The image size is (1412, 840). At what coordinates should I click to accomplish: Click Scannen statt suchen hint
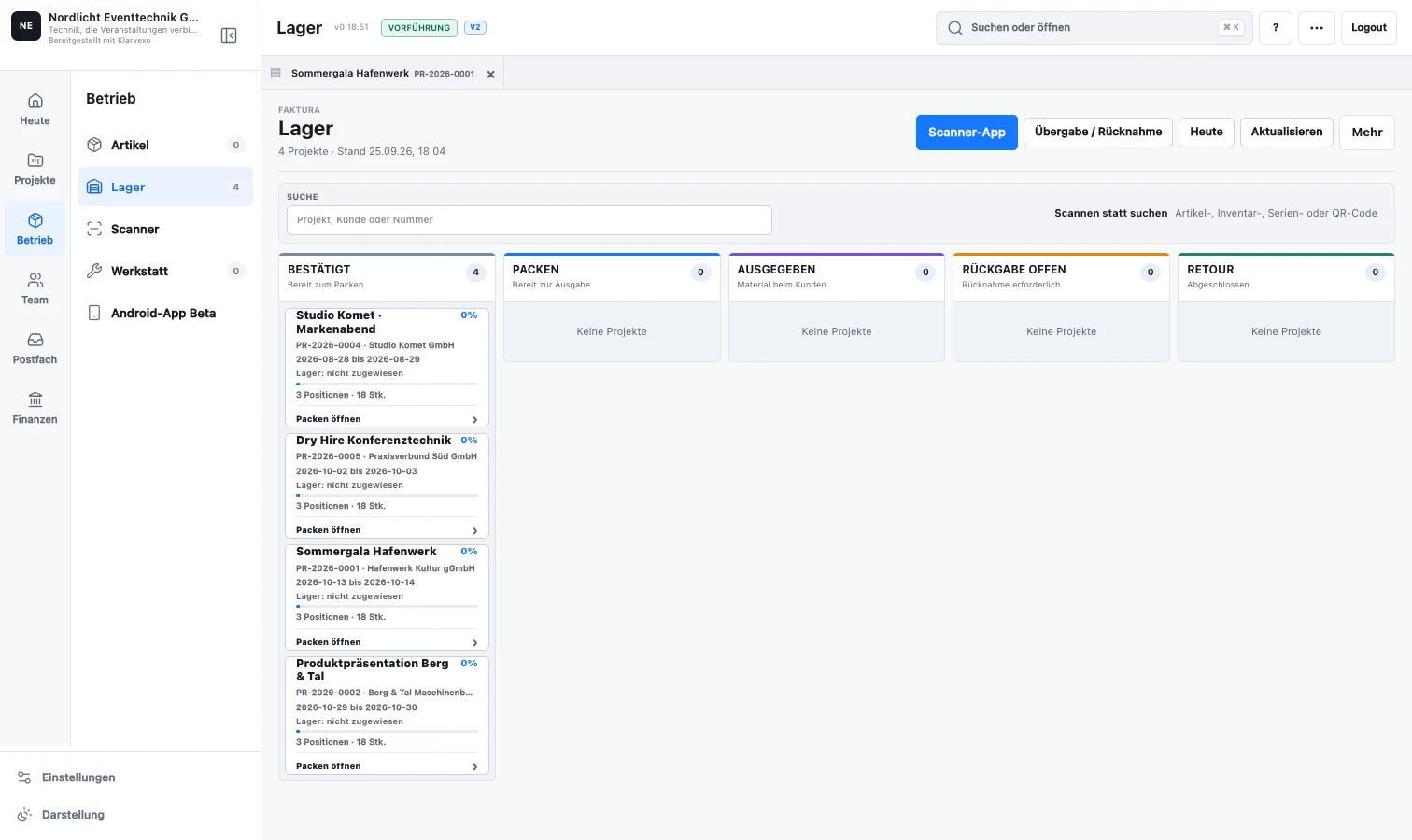click(1110, 213)
